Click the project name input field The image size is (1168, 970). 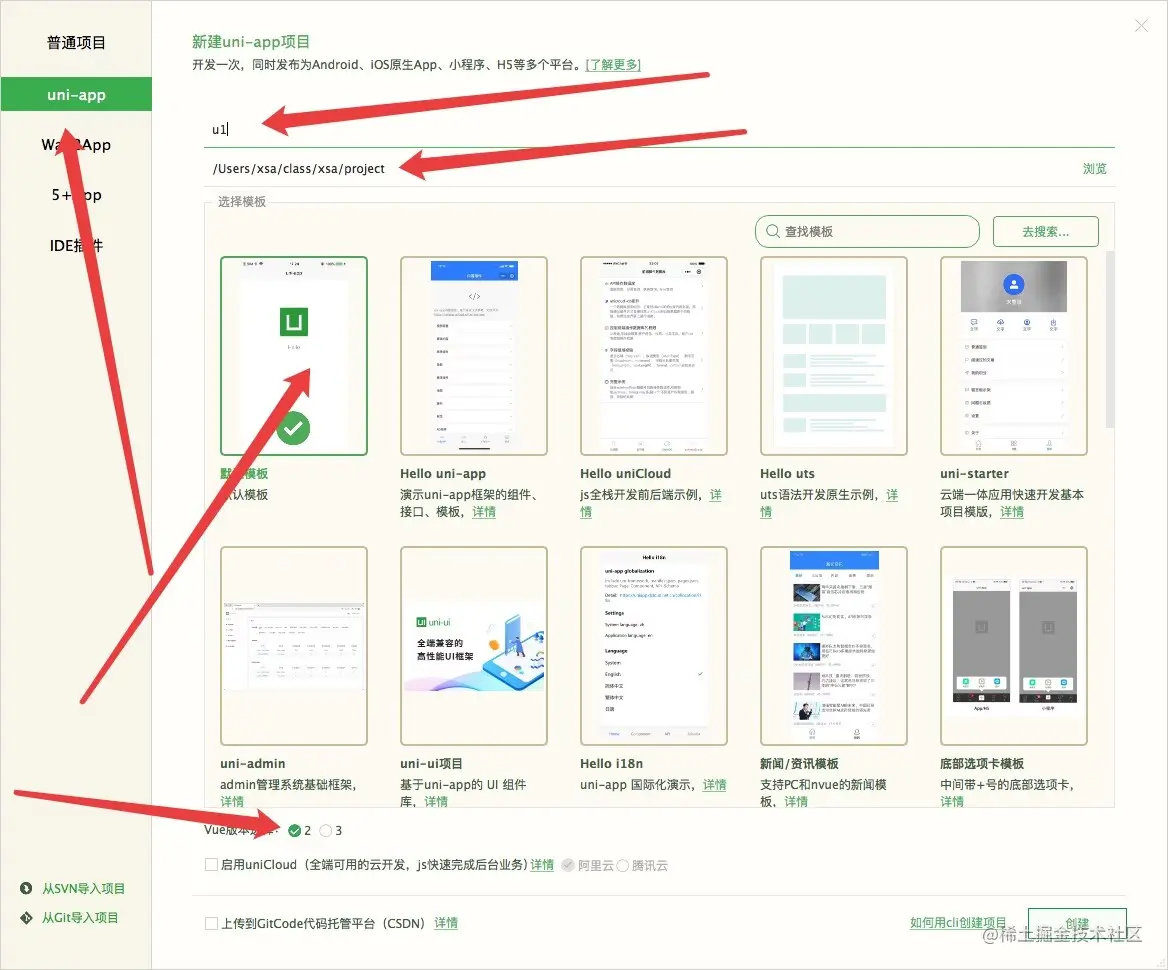(x=659, y=130)
